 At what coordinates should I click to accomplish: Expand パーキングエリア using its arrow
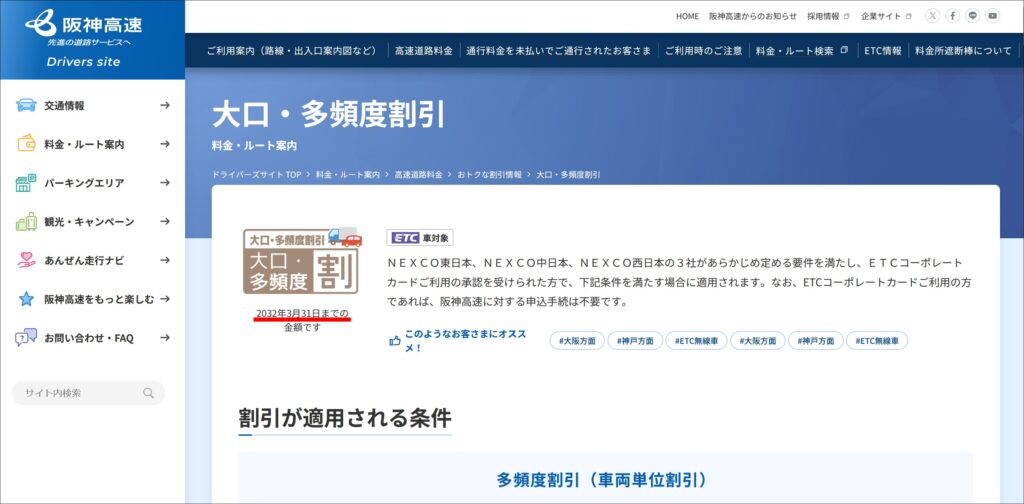165,183
